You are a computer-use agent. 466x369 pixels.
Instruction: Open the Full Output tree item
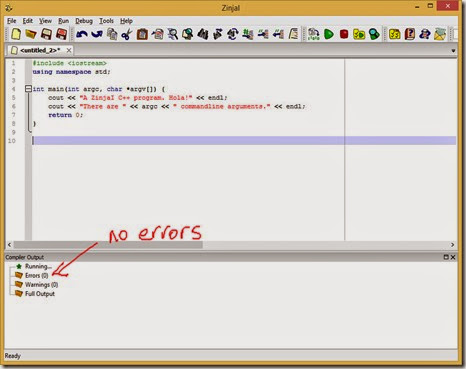coord(40,294)
